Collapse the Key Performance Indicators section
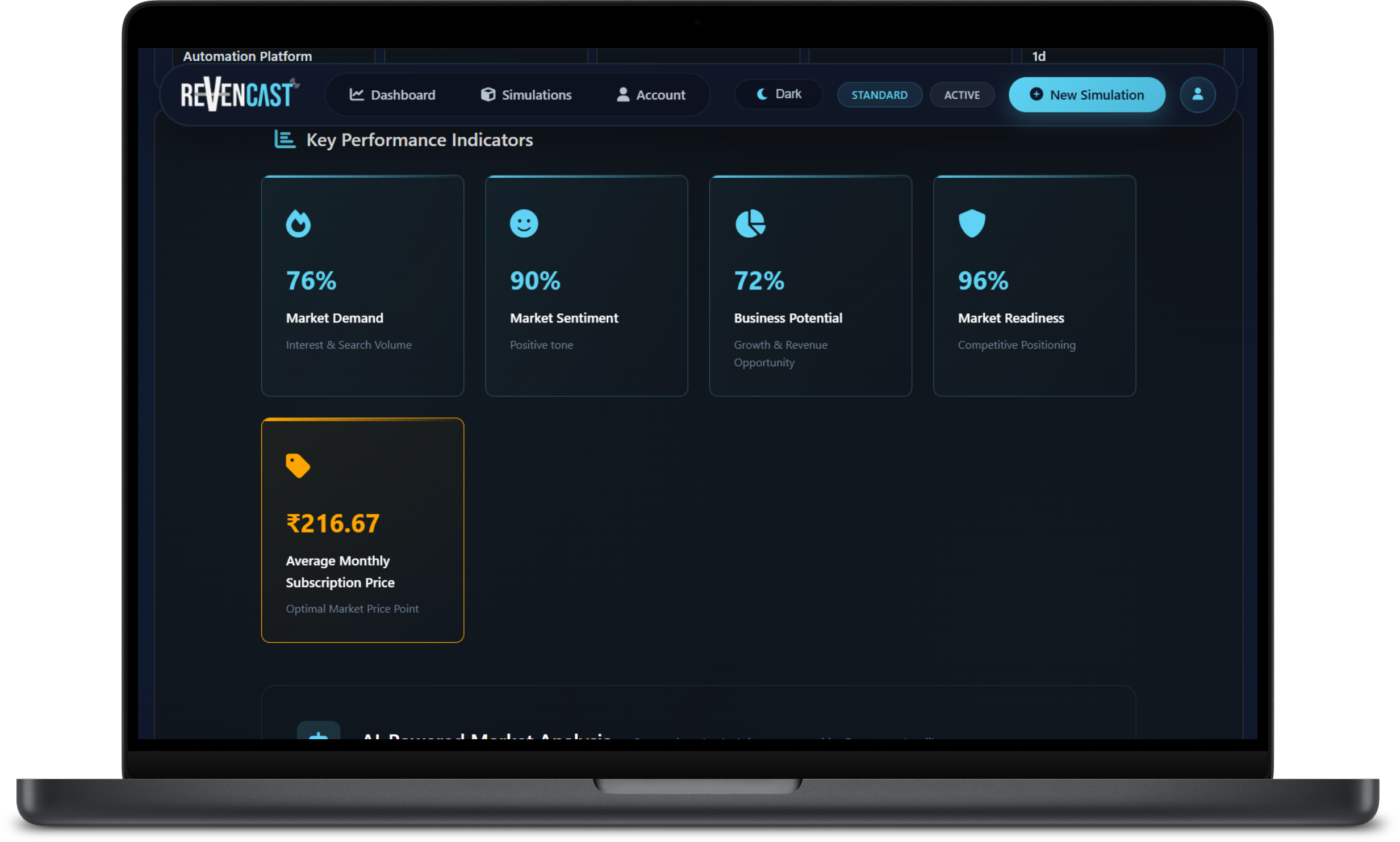The width and height of the screenshot is (1400, 842). tap(419, 140)
